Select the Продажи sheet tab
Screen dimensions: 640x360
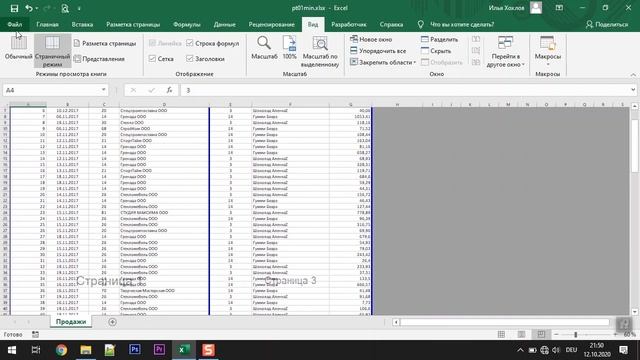(x=71, y=322)
